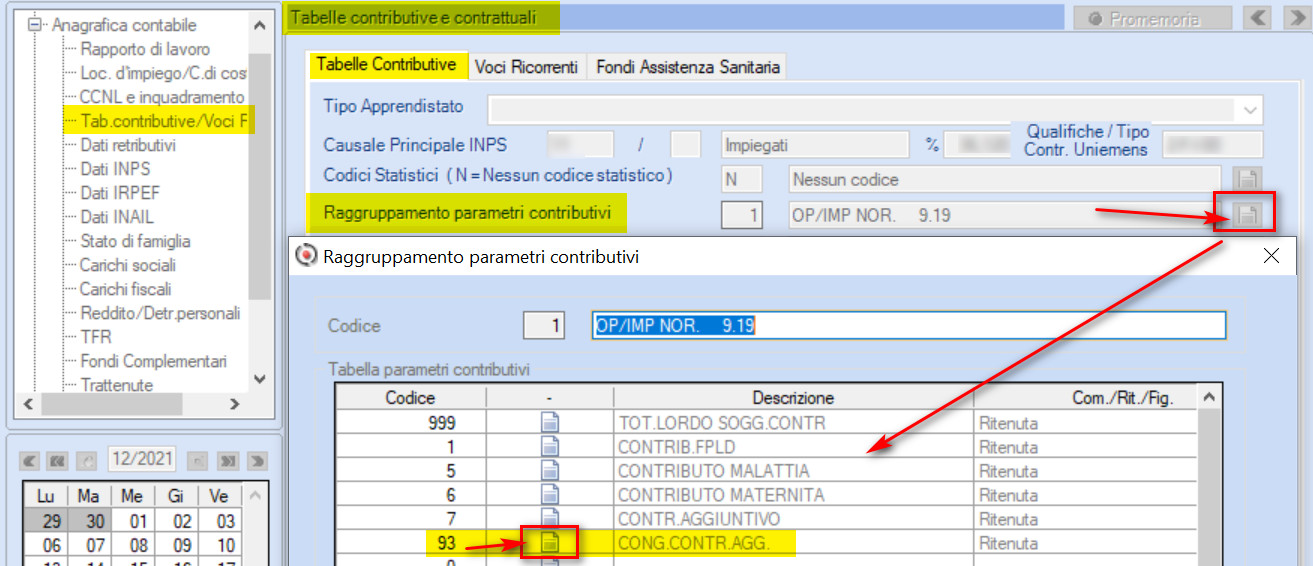1313x566 pixels.
Task: Click the OP/IMP NOR. 9.19 description field in dialog
Action: pyautogui.click(x=908, y=326)
